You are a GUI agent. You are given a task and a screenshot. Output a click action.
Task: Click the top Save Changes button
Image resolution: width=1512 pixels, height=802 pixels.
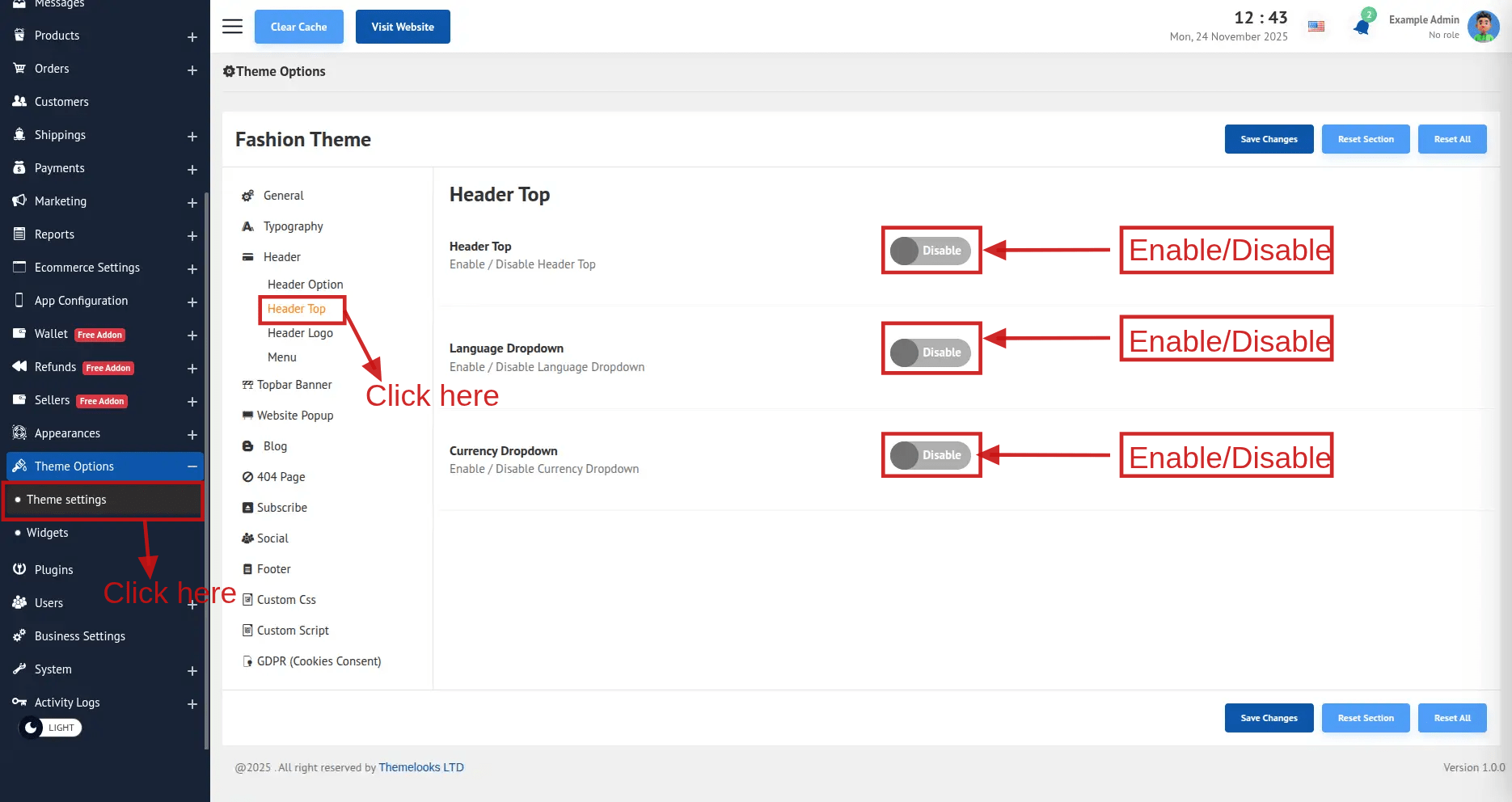pyautogui.click(x=1269, y=139)
